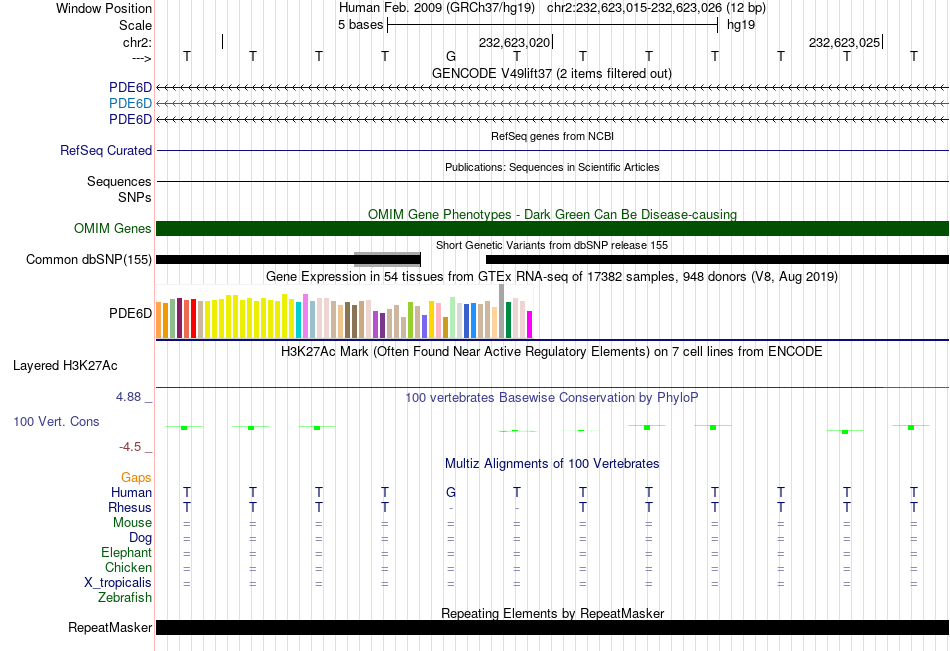The image size is (950, 651).
Task: Click the 4.88 PhyloP upper scale value
Action: coord(128,397)
